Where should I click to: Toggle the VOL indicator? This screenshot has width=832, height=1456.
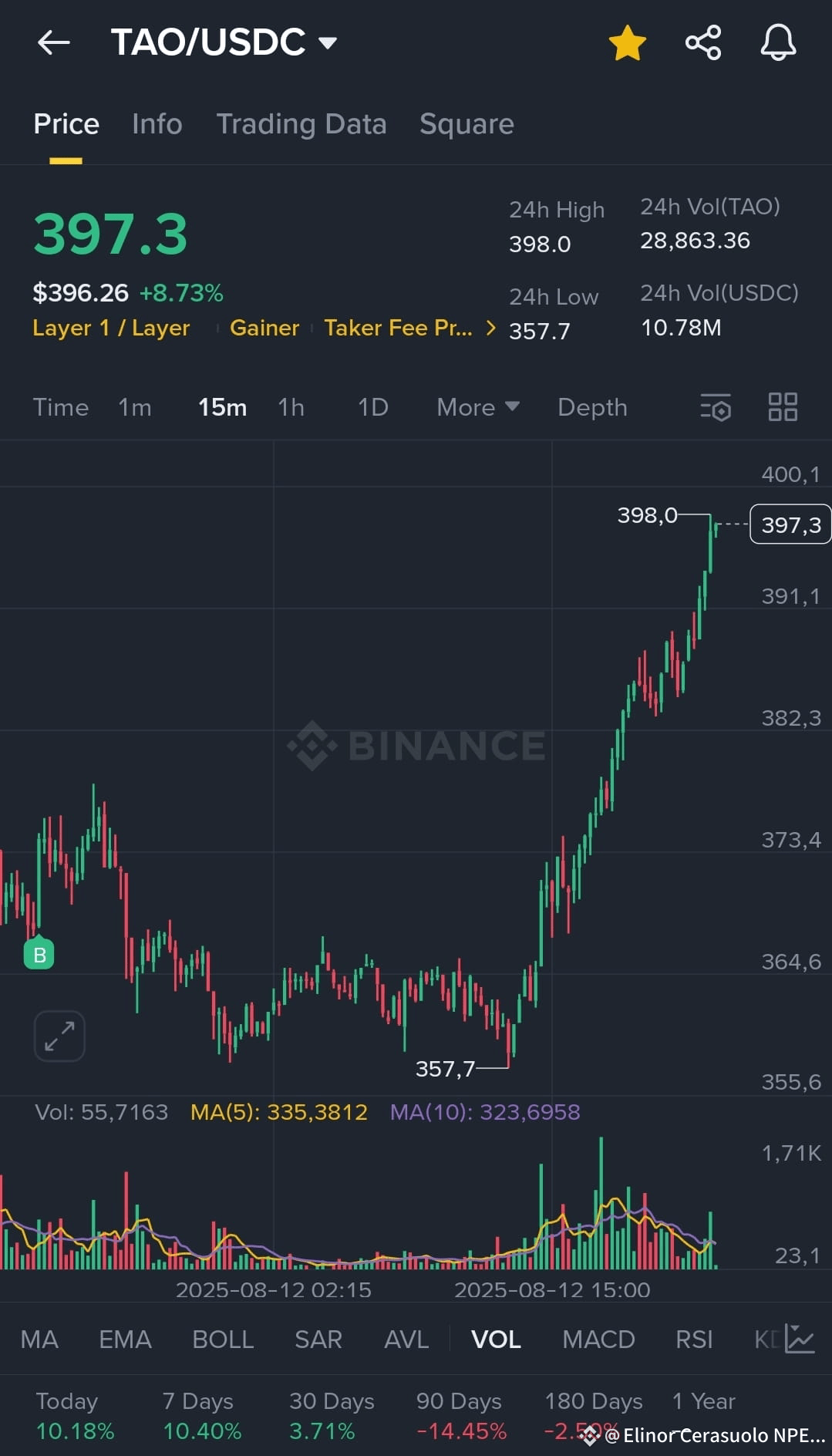pyautogui.click(x=496, y=1340)
